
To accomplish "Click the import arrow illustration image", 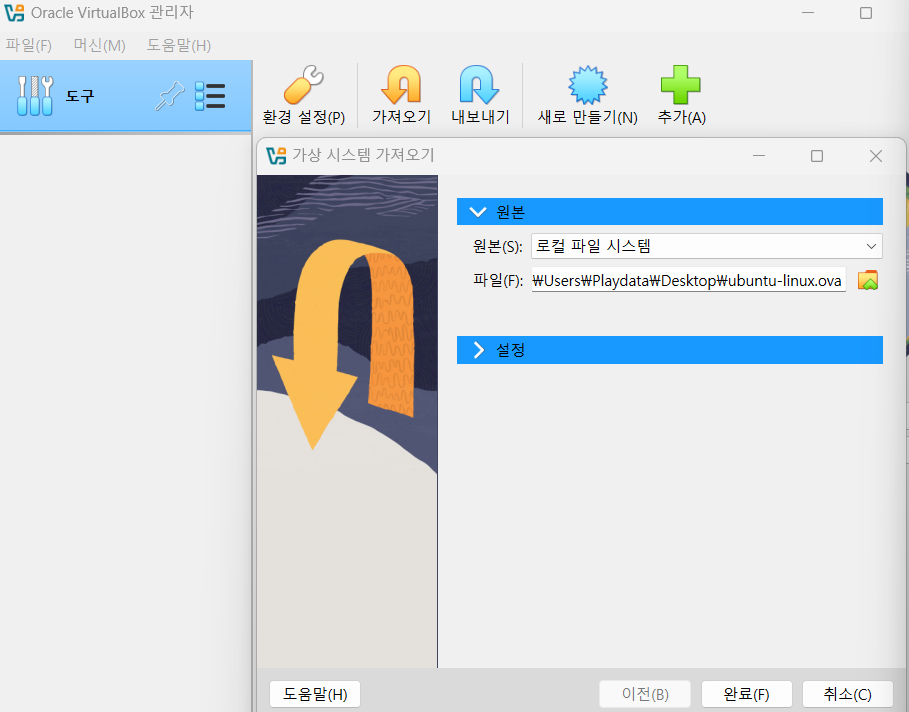I will pyautogui.click(x=347, y=422).
